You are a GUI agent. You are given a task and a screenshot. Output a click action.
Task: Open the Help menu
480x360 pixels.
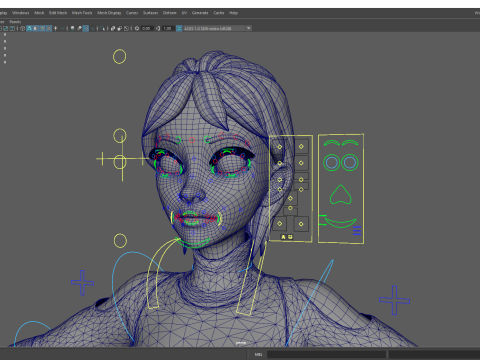click(x=233, y=13)
